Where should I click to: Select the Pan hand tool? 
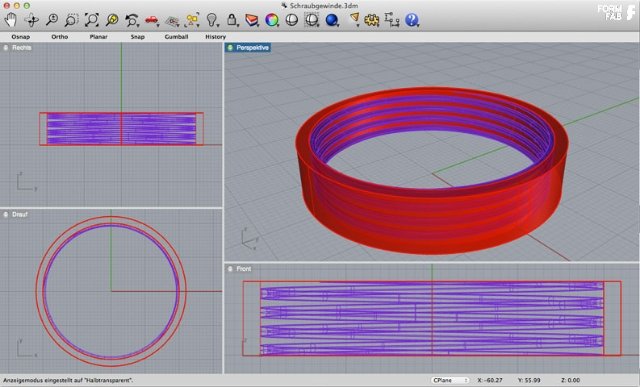(11, 20)
